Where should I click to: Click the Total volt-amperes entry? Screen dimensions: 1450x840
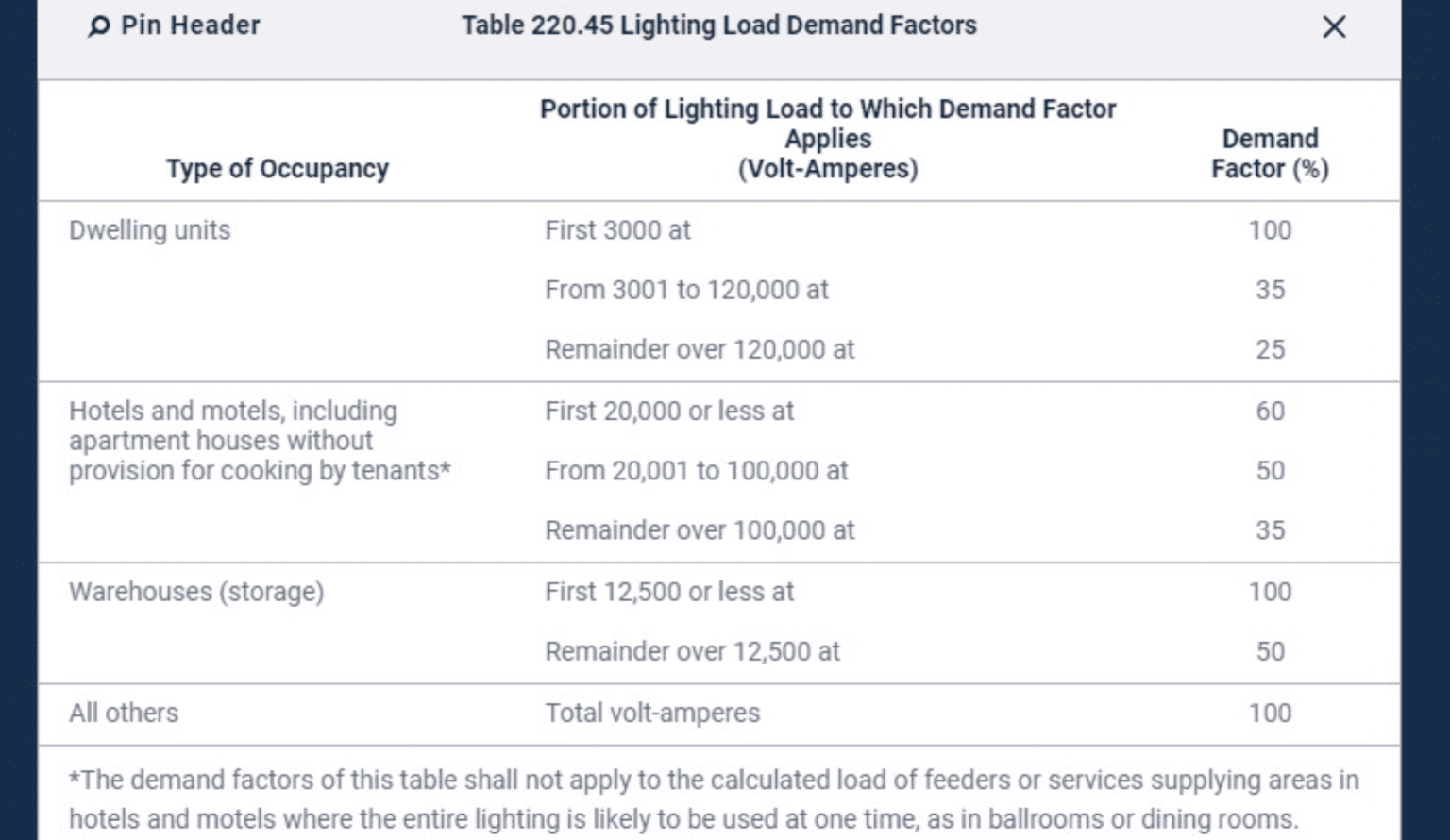point(651,713)
